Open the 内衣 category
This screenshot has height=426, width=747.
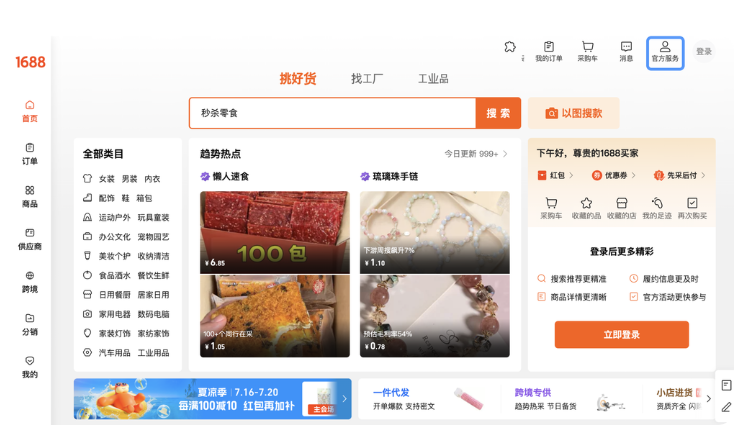tap(152, 179)
